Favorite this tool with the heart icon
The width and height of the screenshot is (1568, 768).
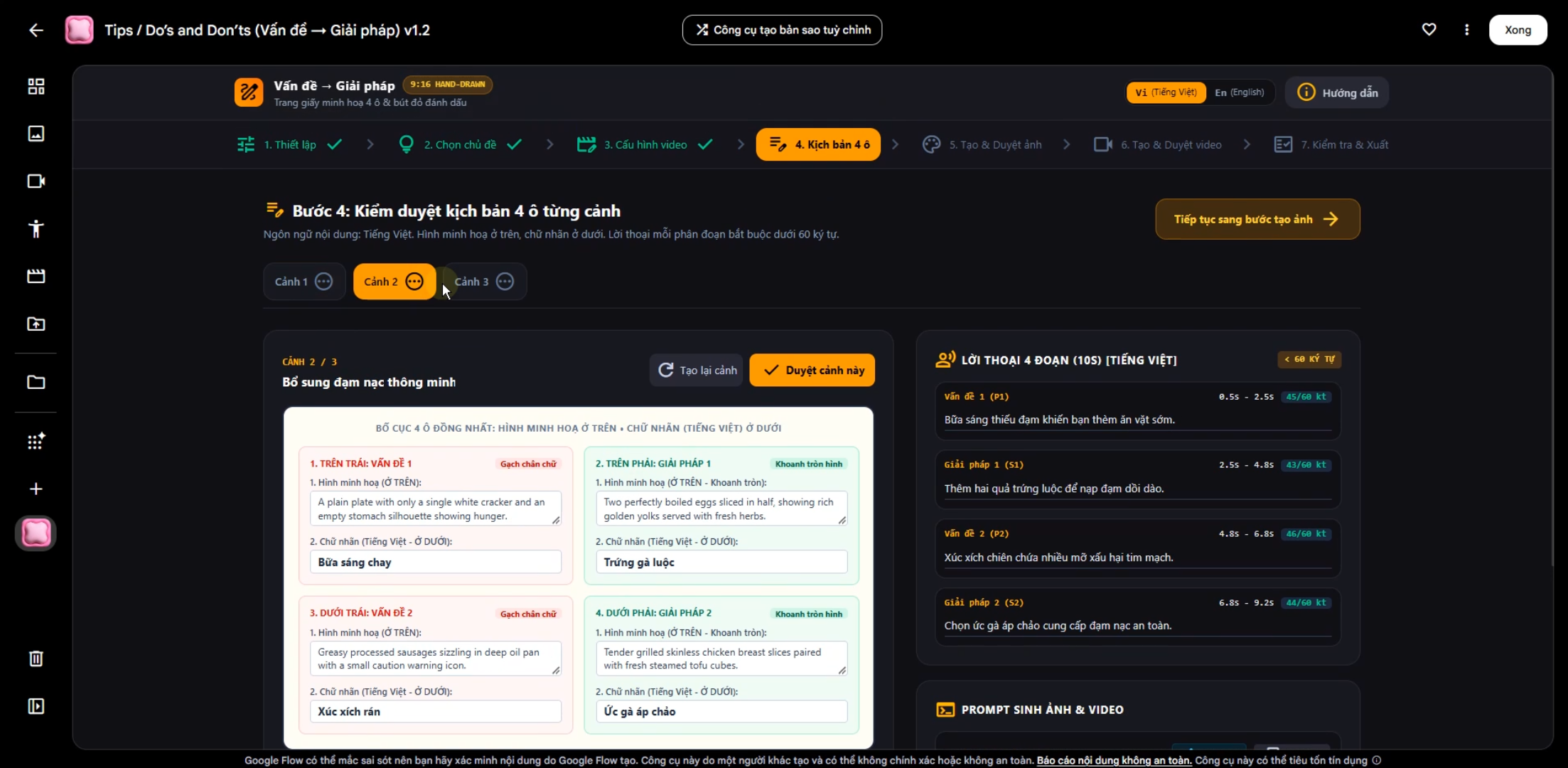pos(1429,30)
